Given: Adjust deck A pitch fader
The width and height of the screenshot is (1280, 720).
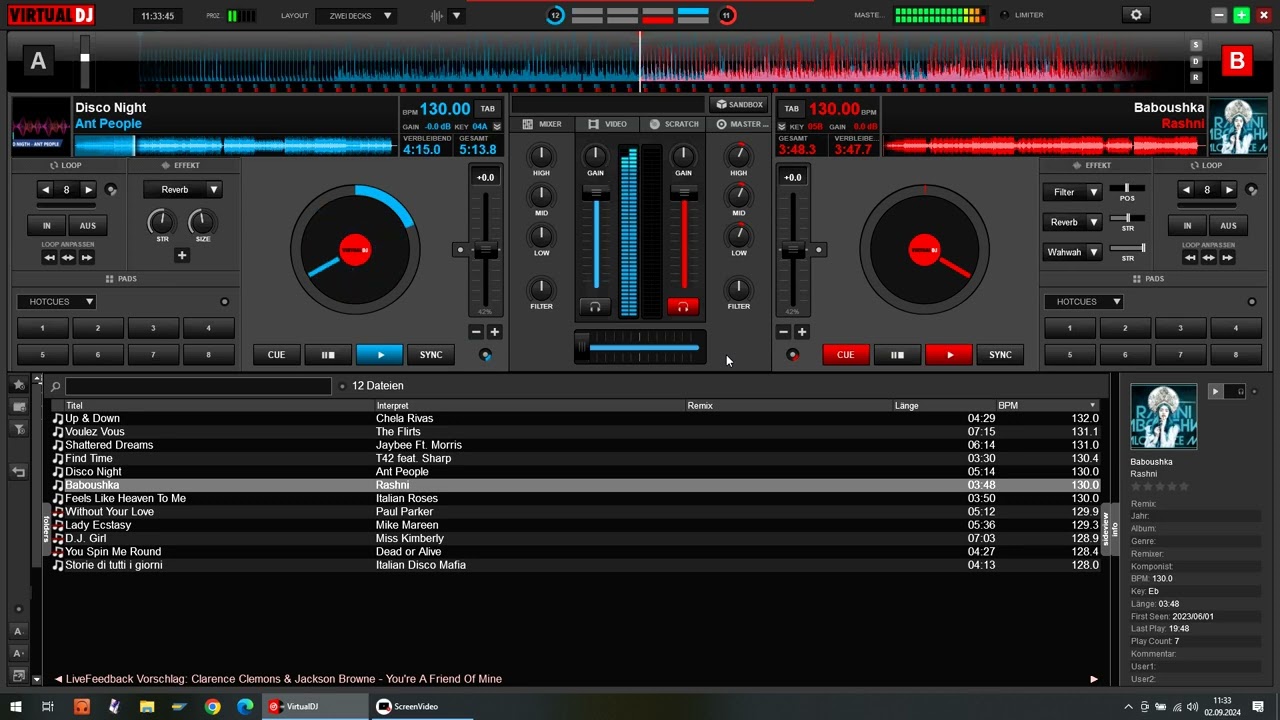Looking at the screenshot, I should tap(486, 250).
